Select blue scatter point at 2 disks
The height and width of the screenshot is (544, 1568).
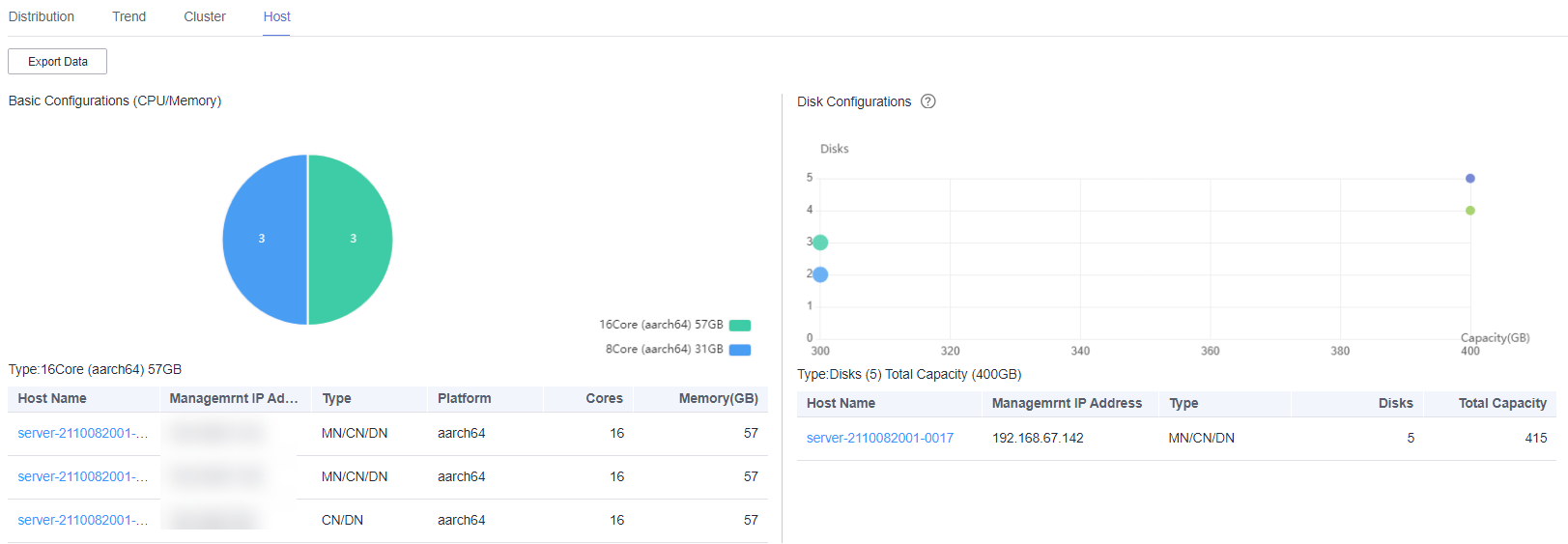click(820, 274)
